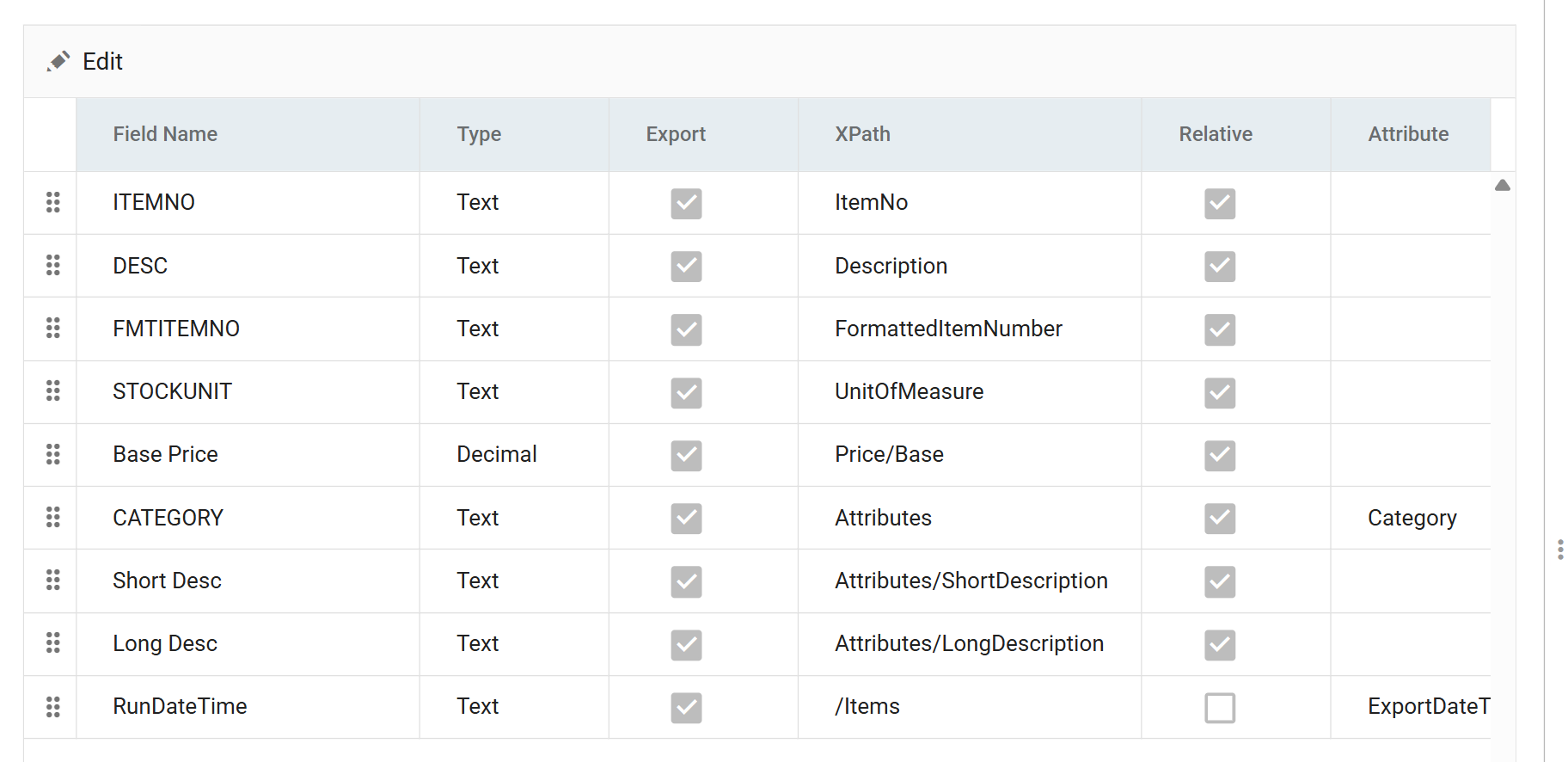The width and height of the screenshot is (1568, 762).
Task: Toggle Export checkbox for Long Desc
Action: coord(686,645)
